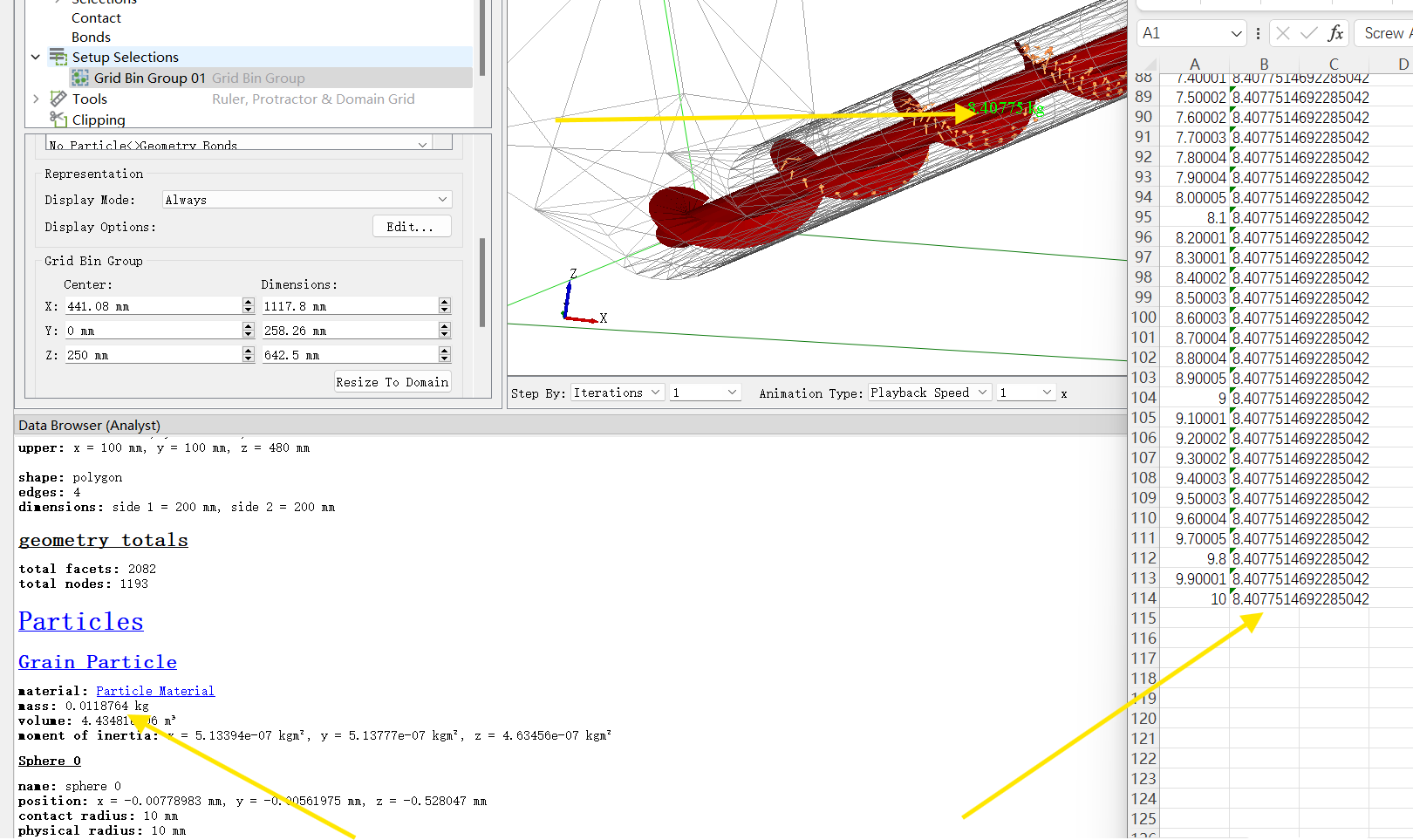Click the Excel cancel entry X icon
The image size is (1413, 840).
1282,34
